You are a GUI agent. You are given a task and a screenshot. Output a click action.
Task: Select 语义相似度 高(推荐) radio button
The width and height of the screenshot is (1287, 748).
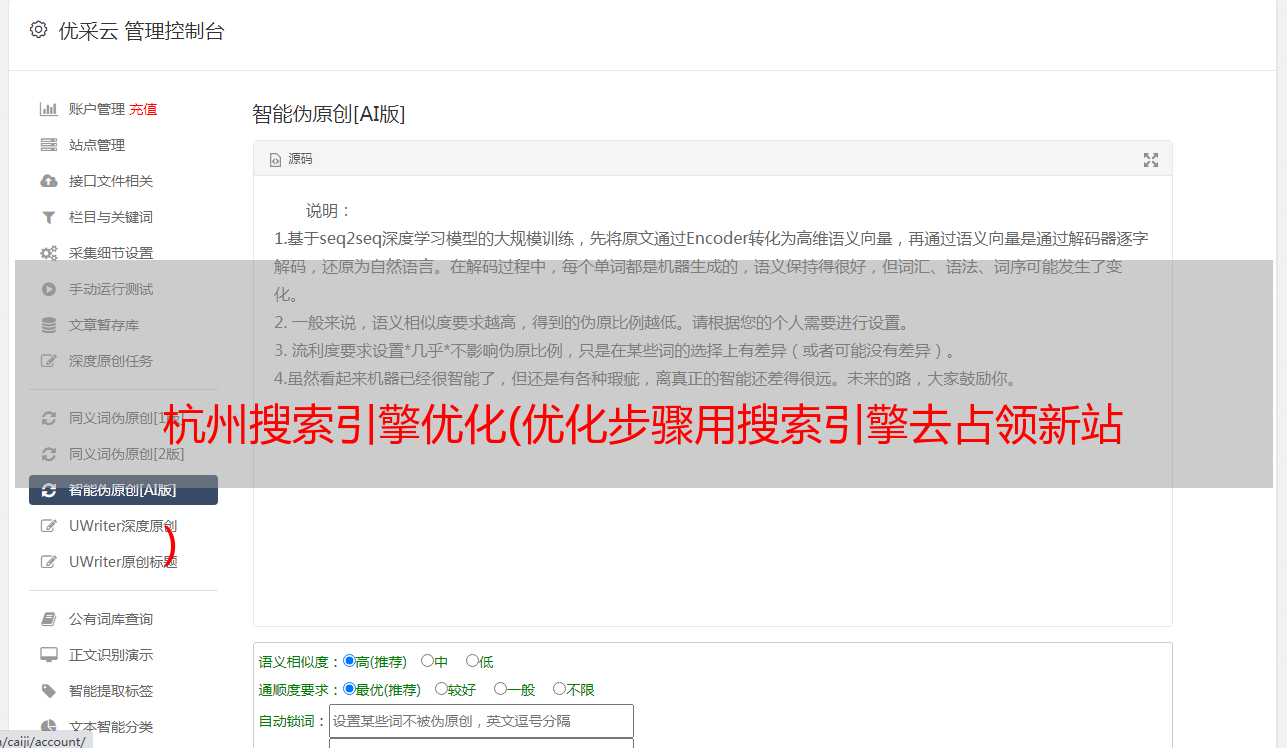coord(349,661)
